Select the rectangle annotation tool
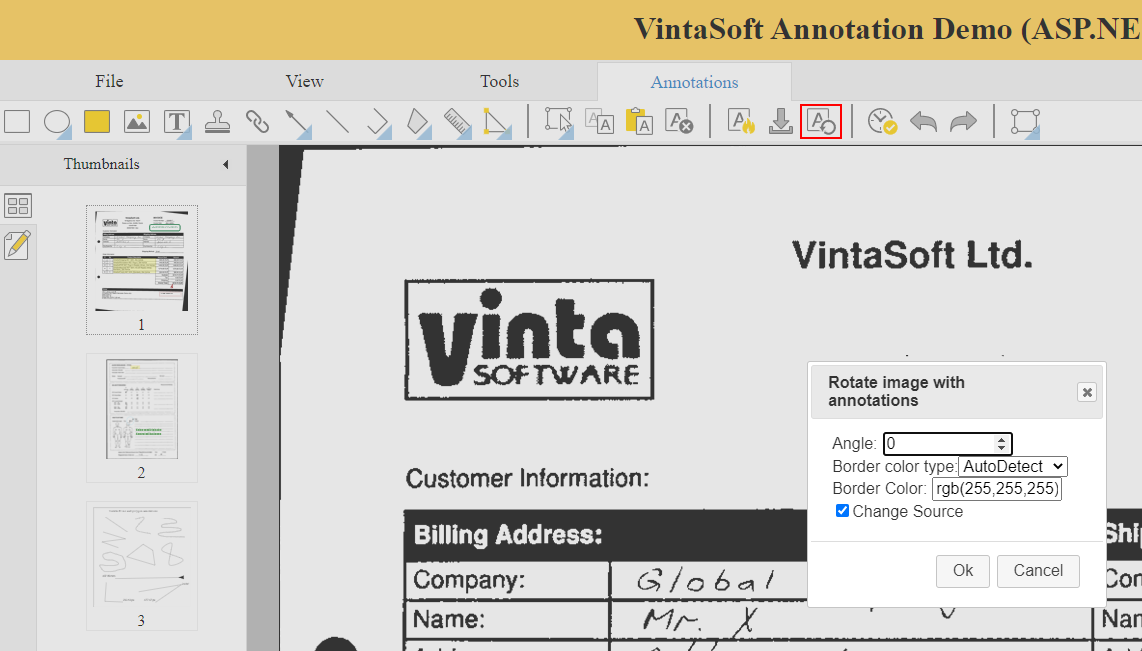This screenshot has height=651, width=1142. (x=17, y=122)
